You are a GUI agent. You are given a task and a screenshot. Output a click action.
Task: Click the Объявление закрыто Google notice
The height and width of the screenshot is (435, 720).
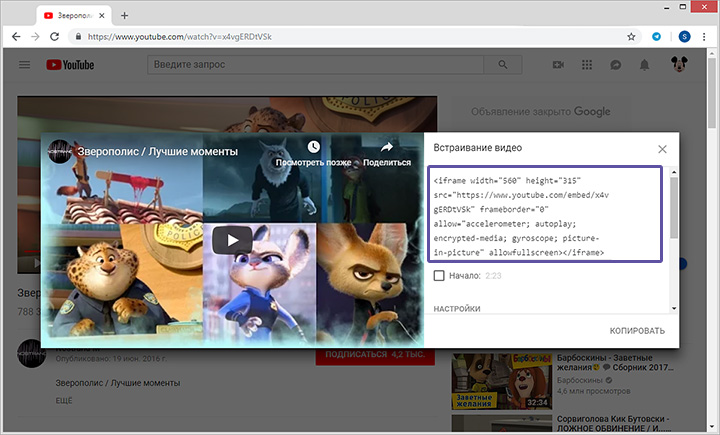[x=540, y=112]
